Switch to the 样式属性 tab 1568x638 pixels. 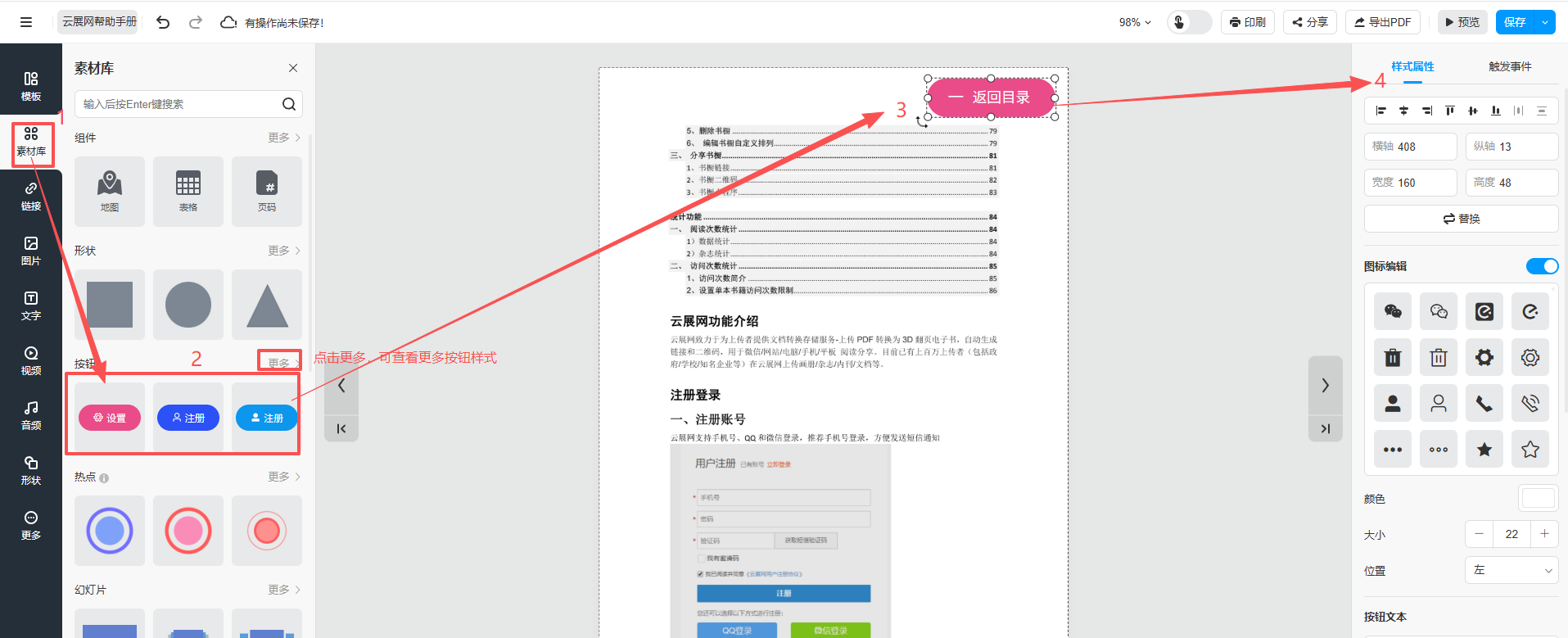tap(1412, 66)
